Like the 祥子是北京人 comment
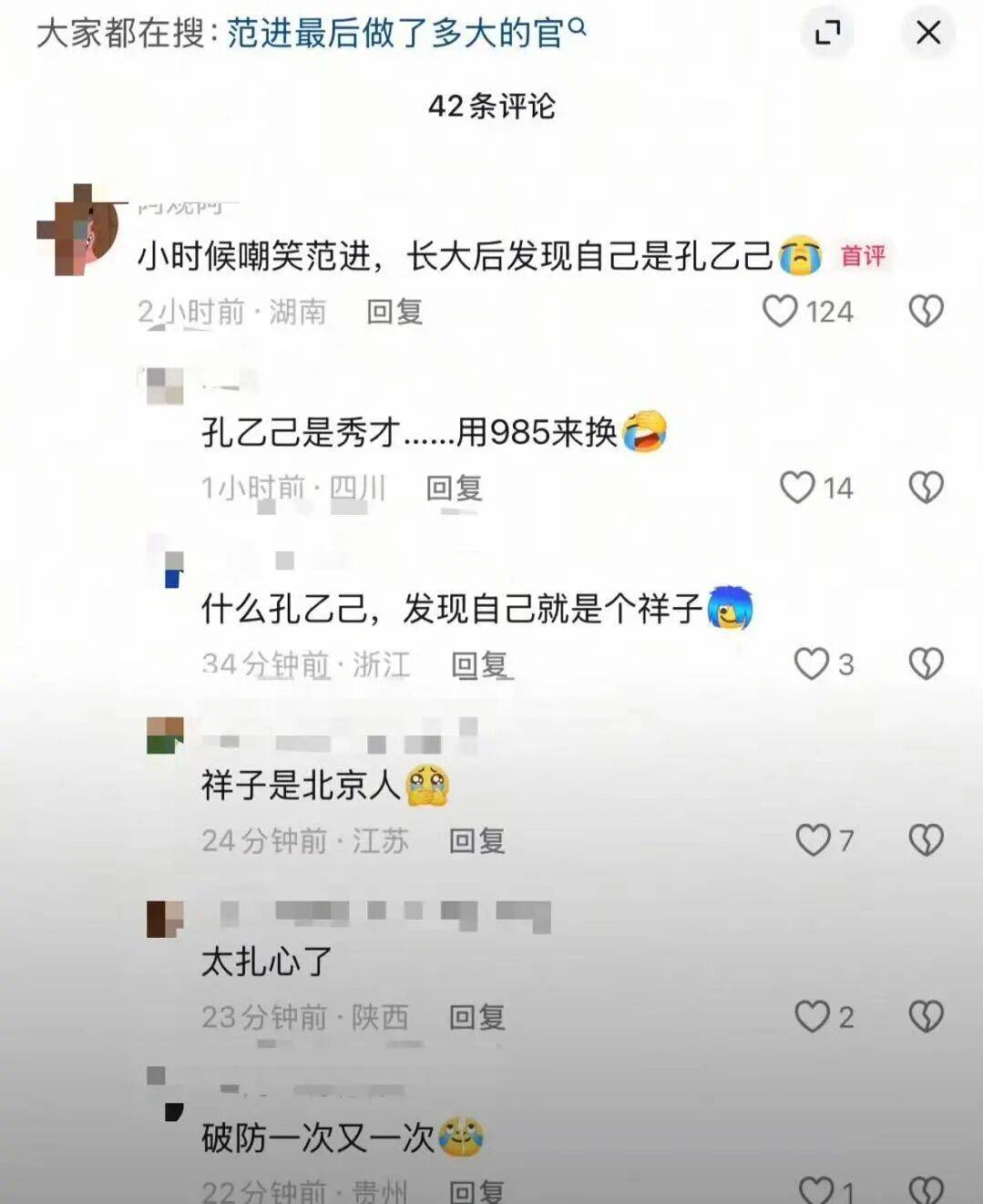983x1204 pixels. coord(813,839)
